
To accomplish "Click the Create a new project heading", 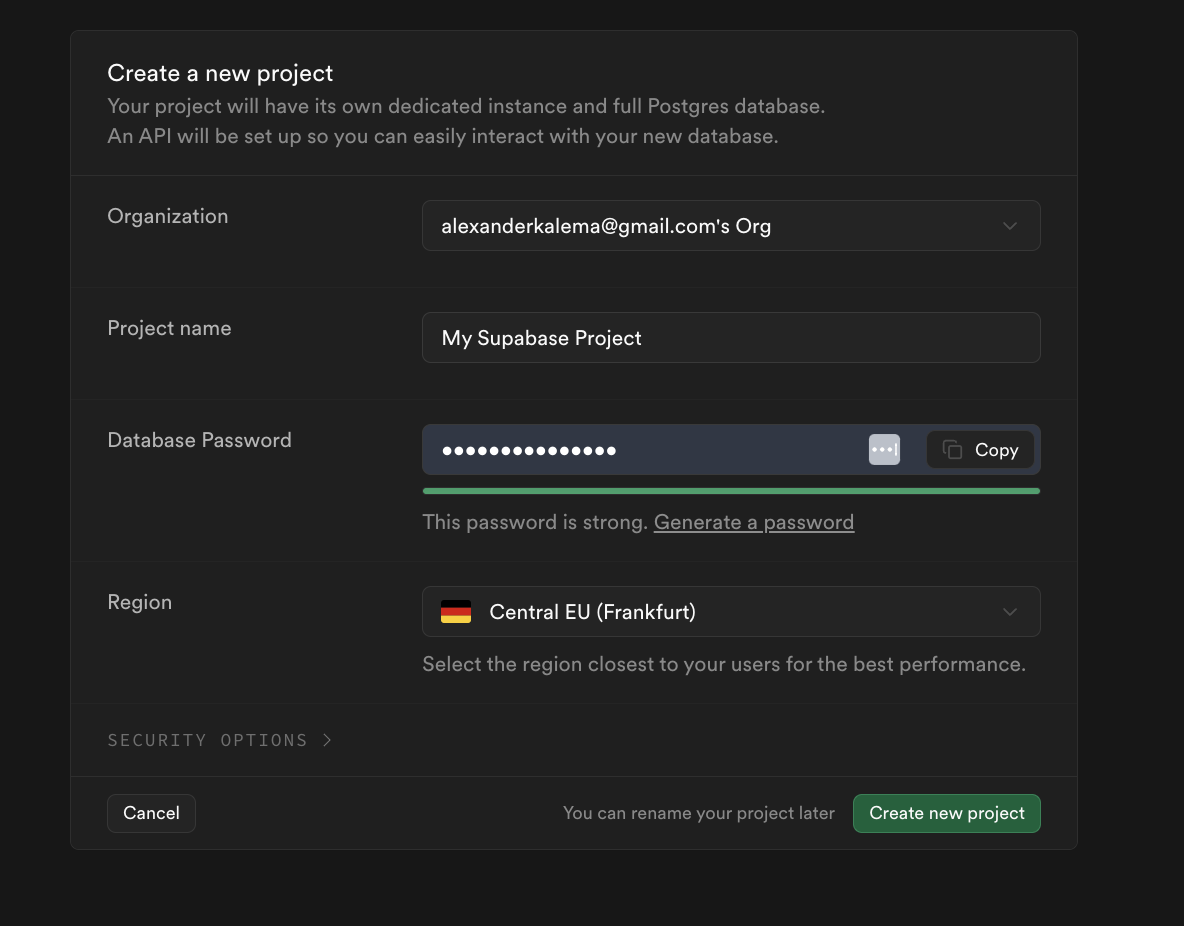I will coord(220,73).
